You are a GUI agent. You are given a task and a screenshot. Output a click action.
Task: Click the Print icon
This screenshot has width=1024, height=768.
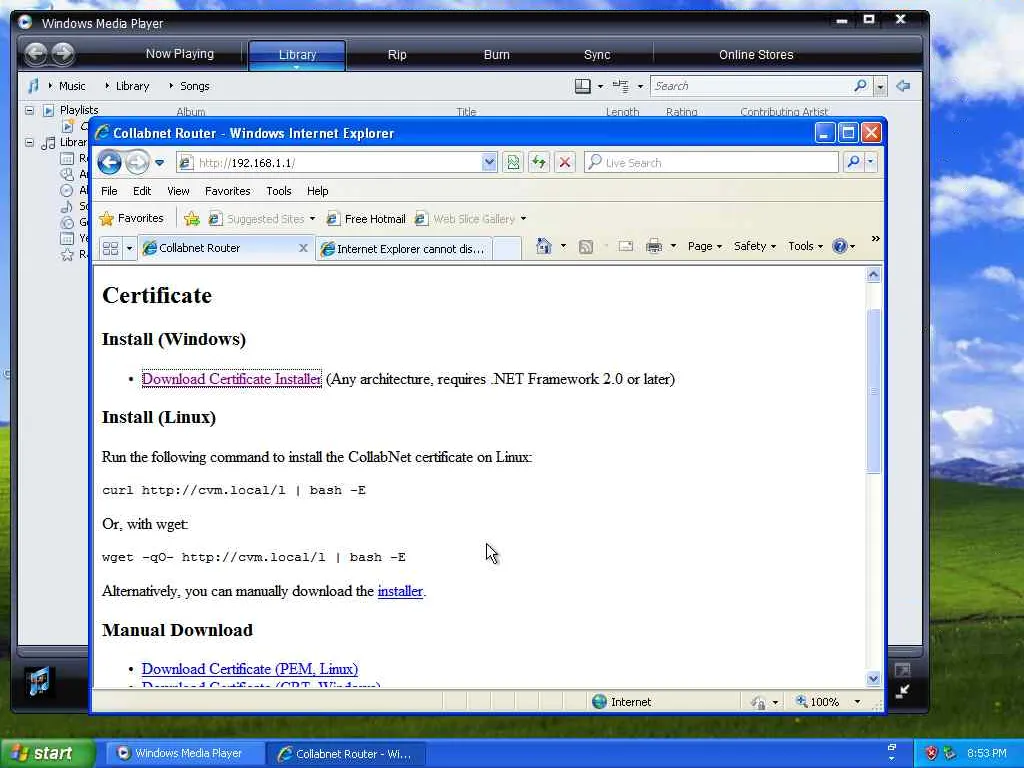654,246
